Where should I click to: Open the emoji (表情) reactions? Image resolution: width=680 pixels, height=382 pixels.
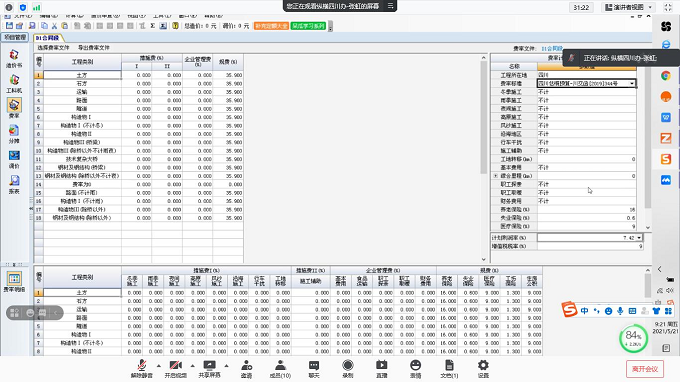pyautogui.click(x=415, y=369)
